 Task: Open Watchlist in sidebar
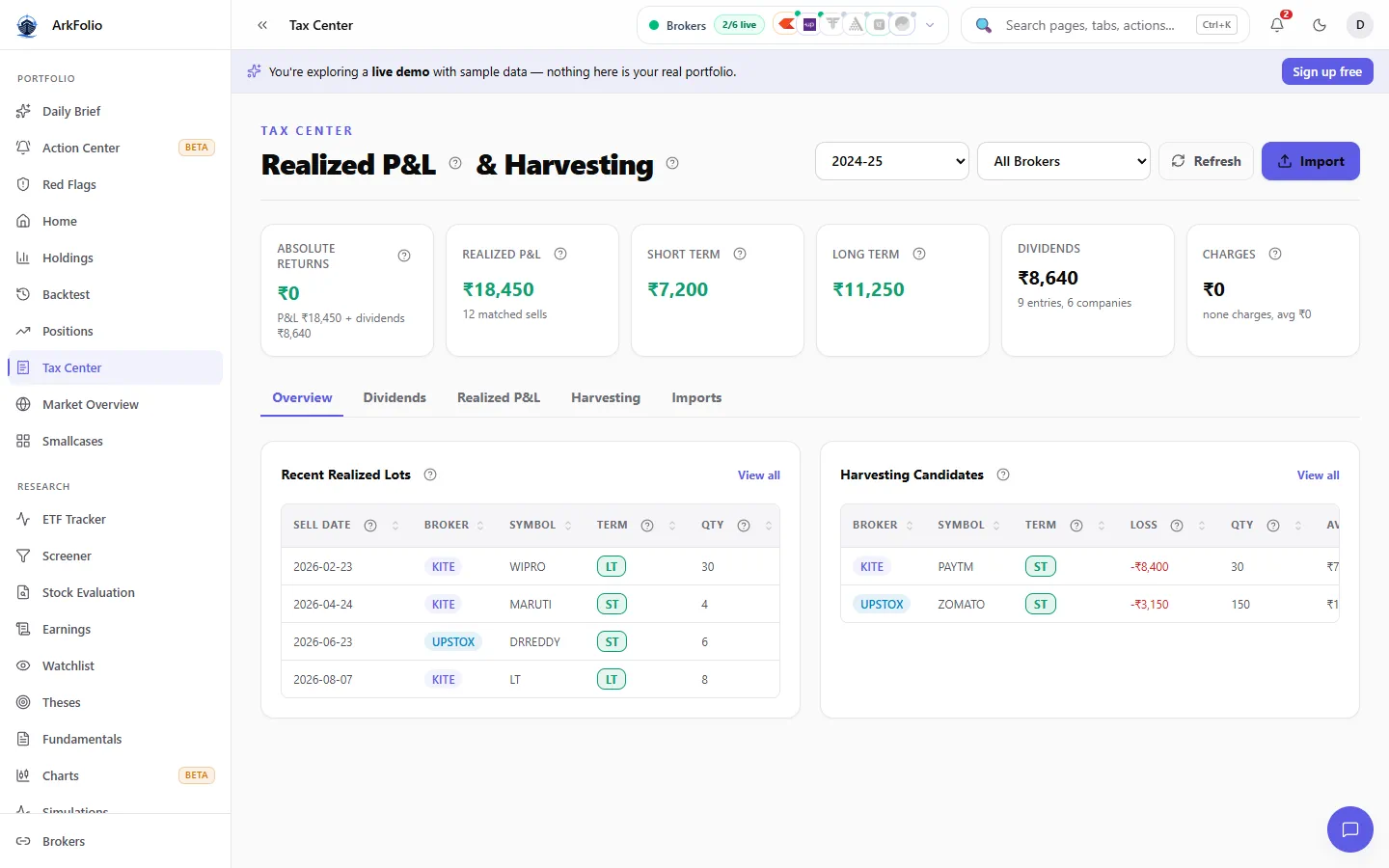point(116,665)
